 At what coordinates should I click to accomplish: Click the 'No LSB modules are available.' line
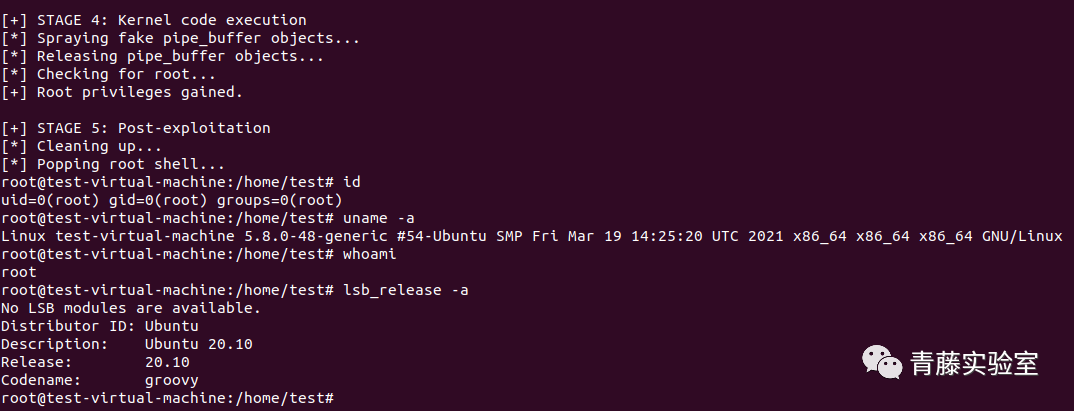click(x=131, y=308)
